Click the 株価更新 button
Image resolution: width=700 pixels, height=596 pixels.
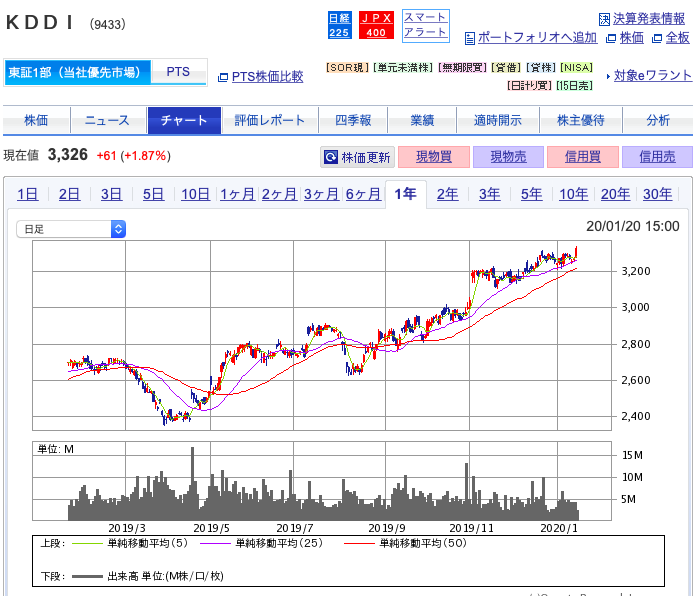(358, 157)
